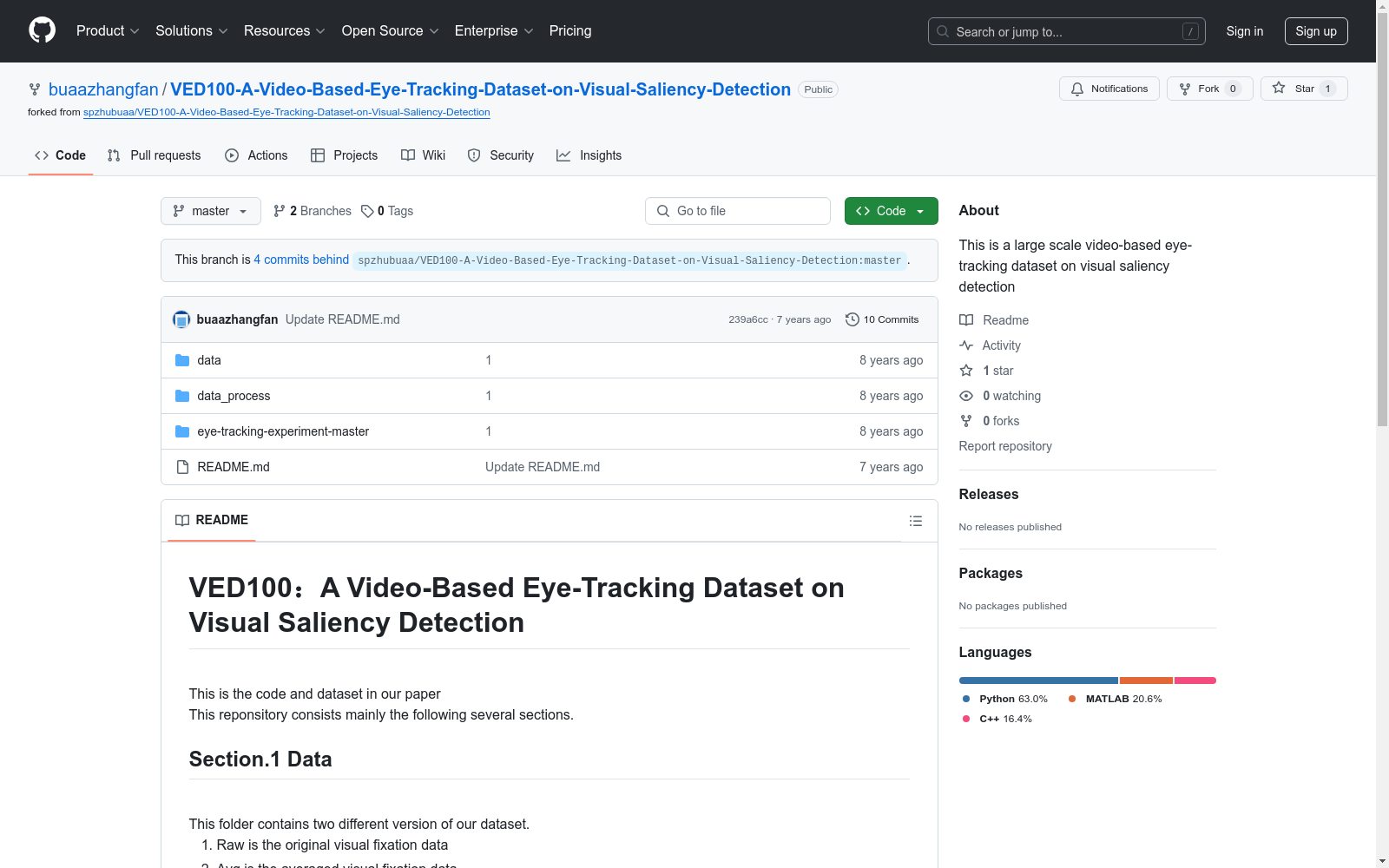The image size is (1389, 868).
Task: Open the Report repository link
Action: (x=1005, y=446)
